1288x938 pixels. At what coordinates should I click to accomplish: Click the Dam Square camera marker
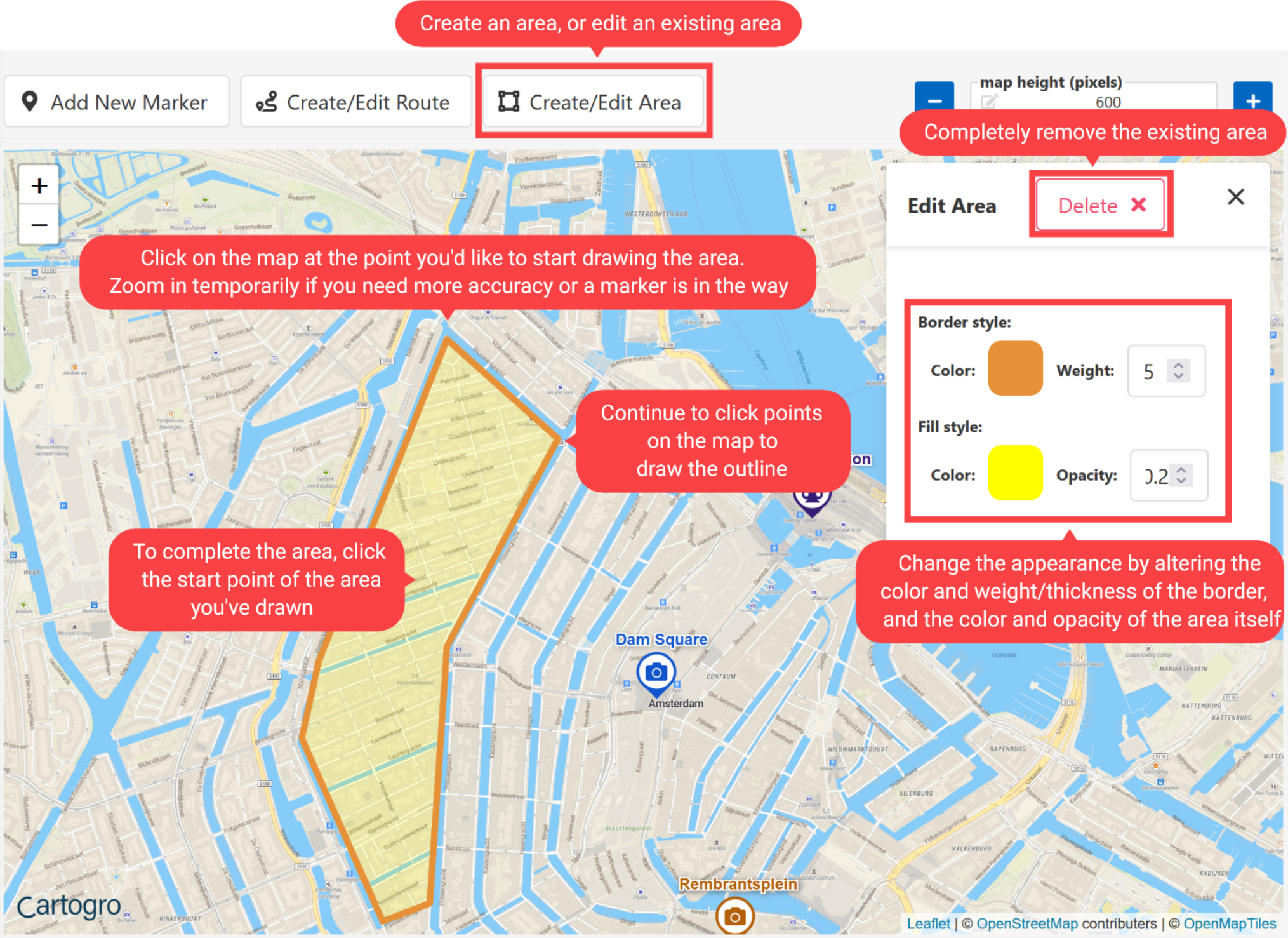pos(656,673)
